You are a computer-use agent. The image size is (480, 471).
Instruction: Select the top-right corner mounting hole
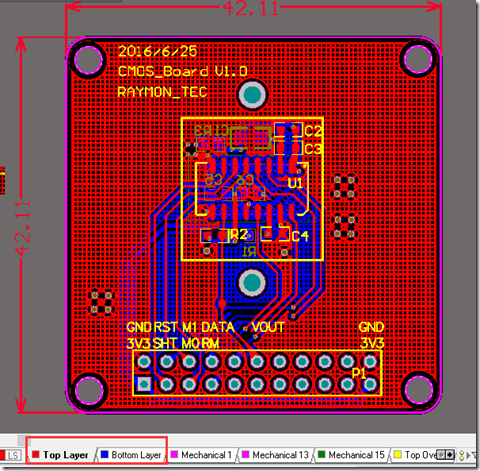click(418, 59)
